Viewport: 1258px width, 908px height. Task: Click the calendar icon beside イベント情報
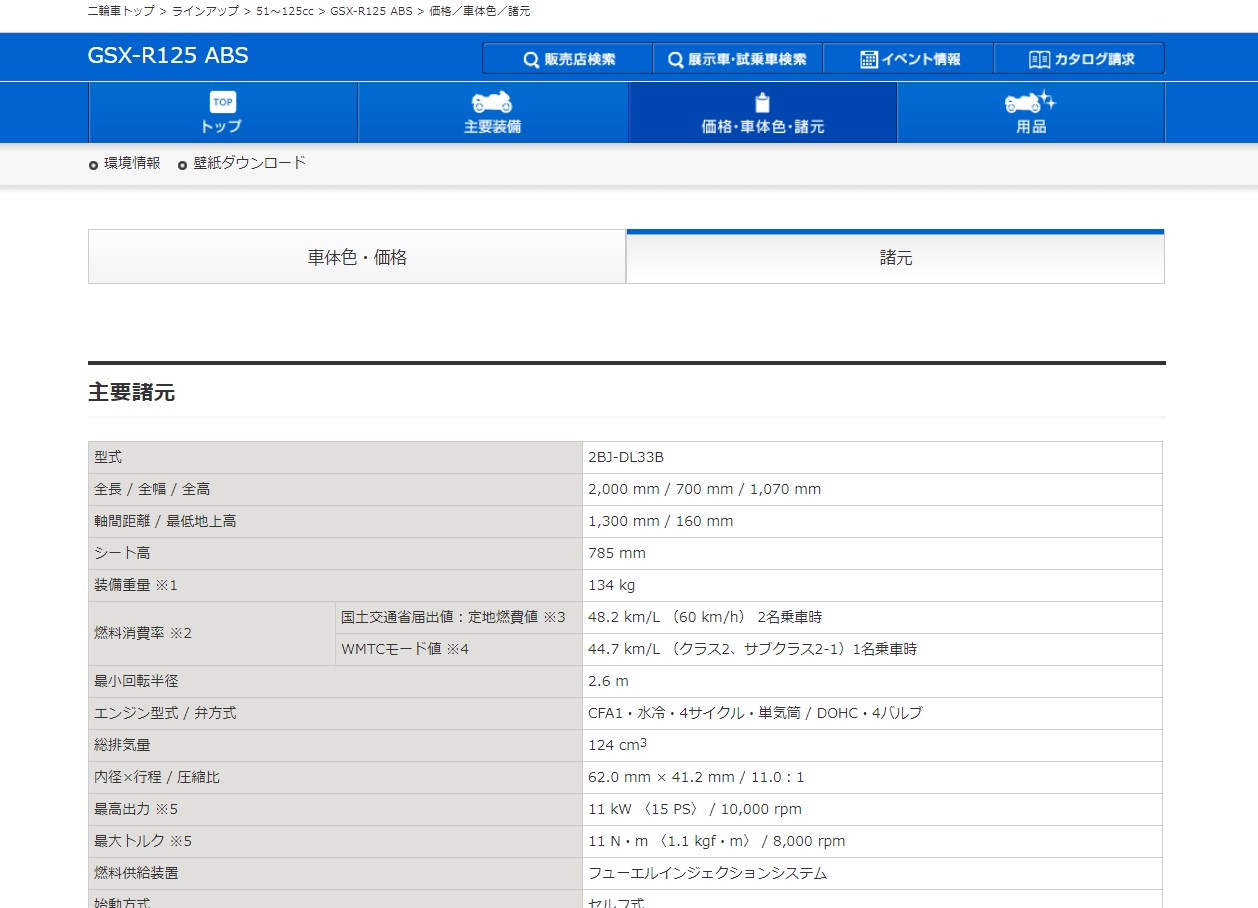(x=869, y=59)
